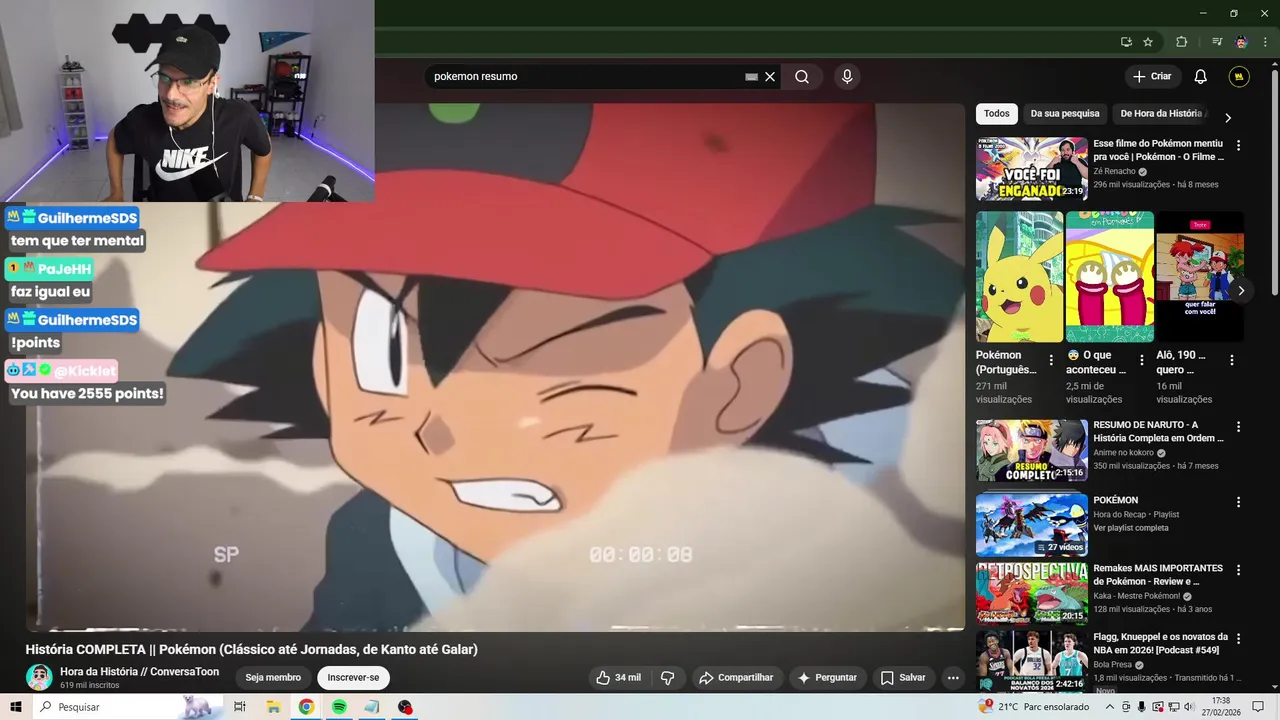Open clock showing 17:38

click(1221, 707)
